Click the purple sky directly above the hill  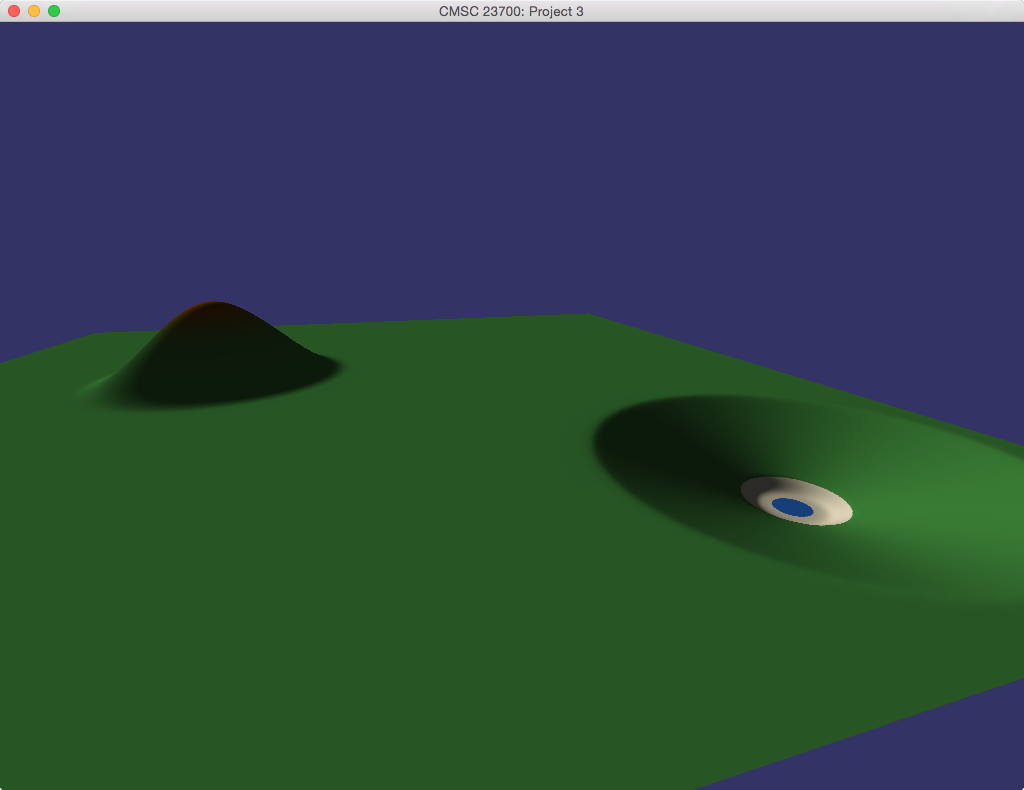(214, 200)
